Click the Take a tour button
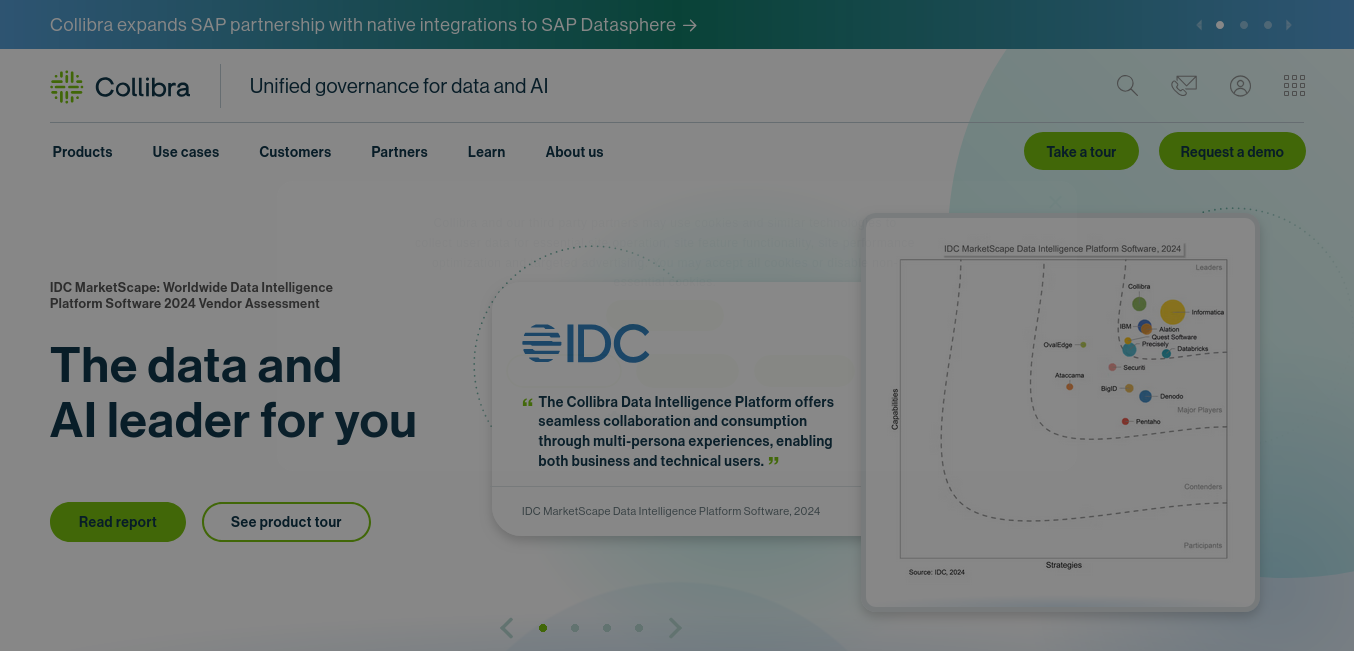Image resolution: width=1366 pixels, height=651 pixels. (1081, 151)
